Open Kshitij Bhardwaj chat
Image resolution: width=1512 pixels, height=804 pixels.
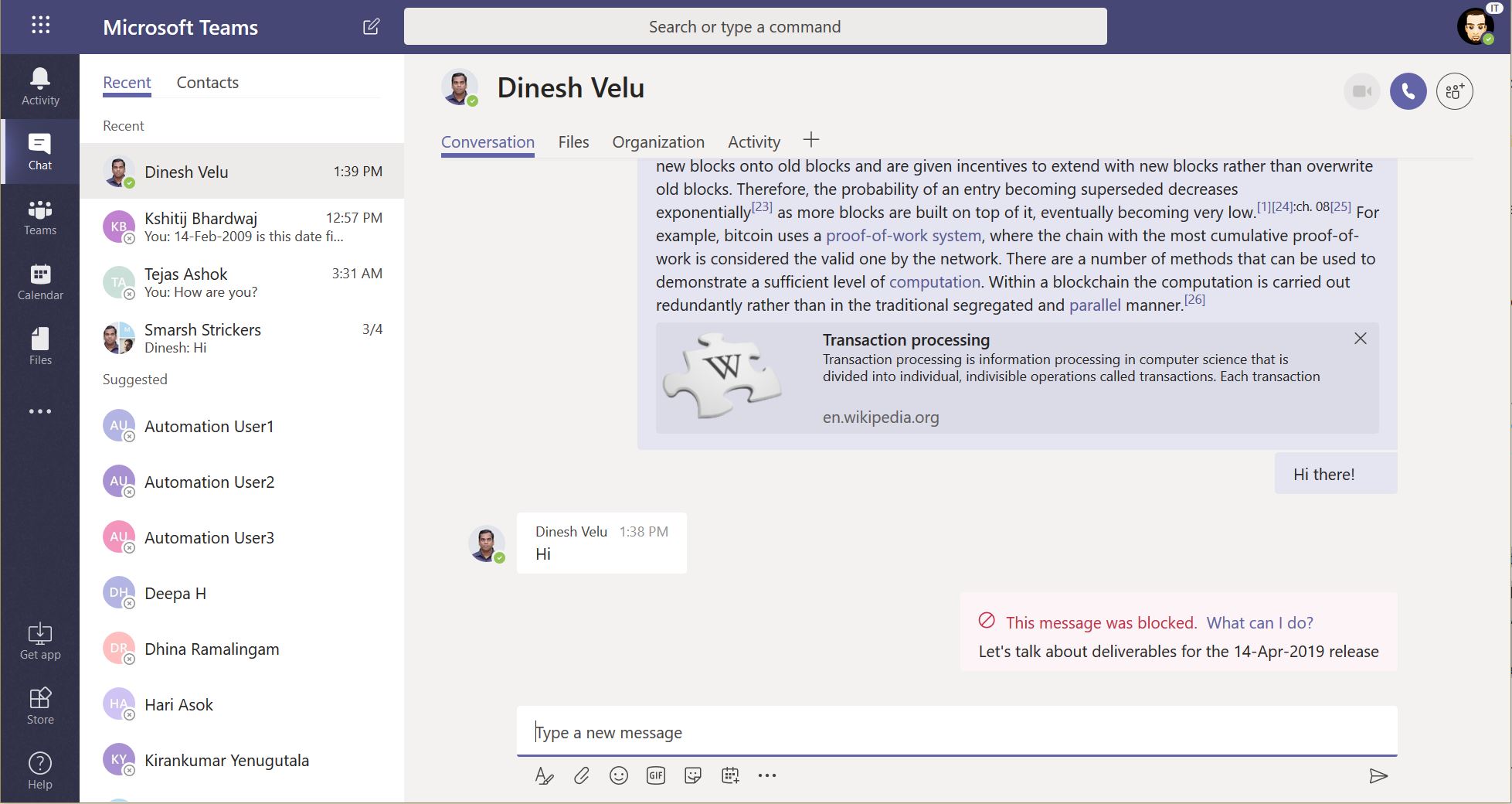pos(242,227)
